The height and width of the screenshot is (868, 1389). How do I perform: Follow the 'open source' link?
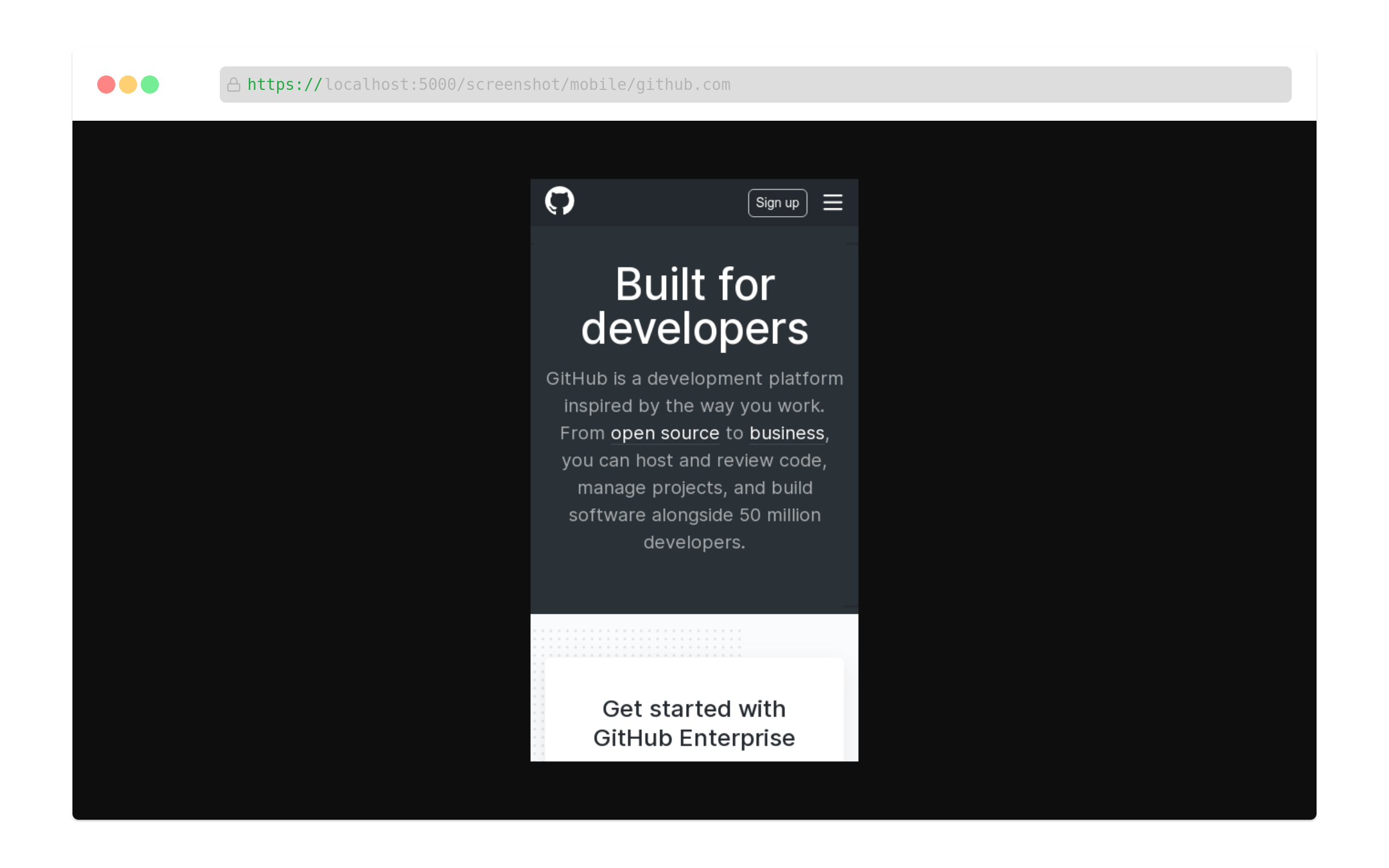[x=664, y=433]
